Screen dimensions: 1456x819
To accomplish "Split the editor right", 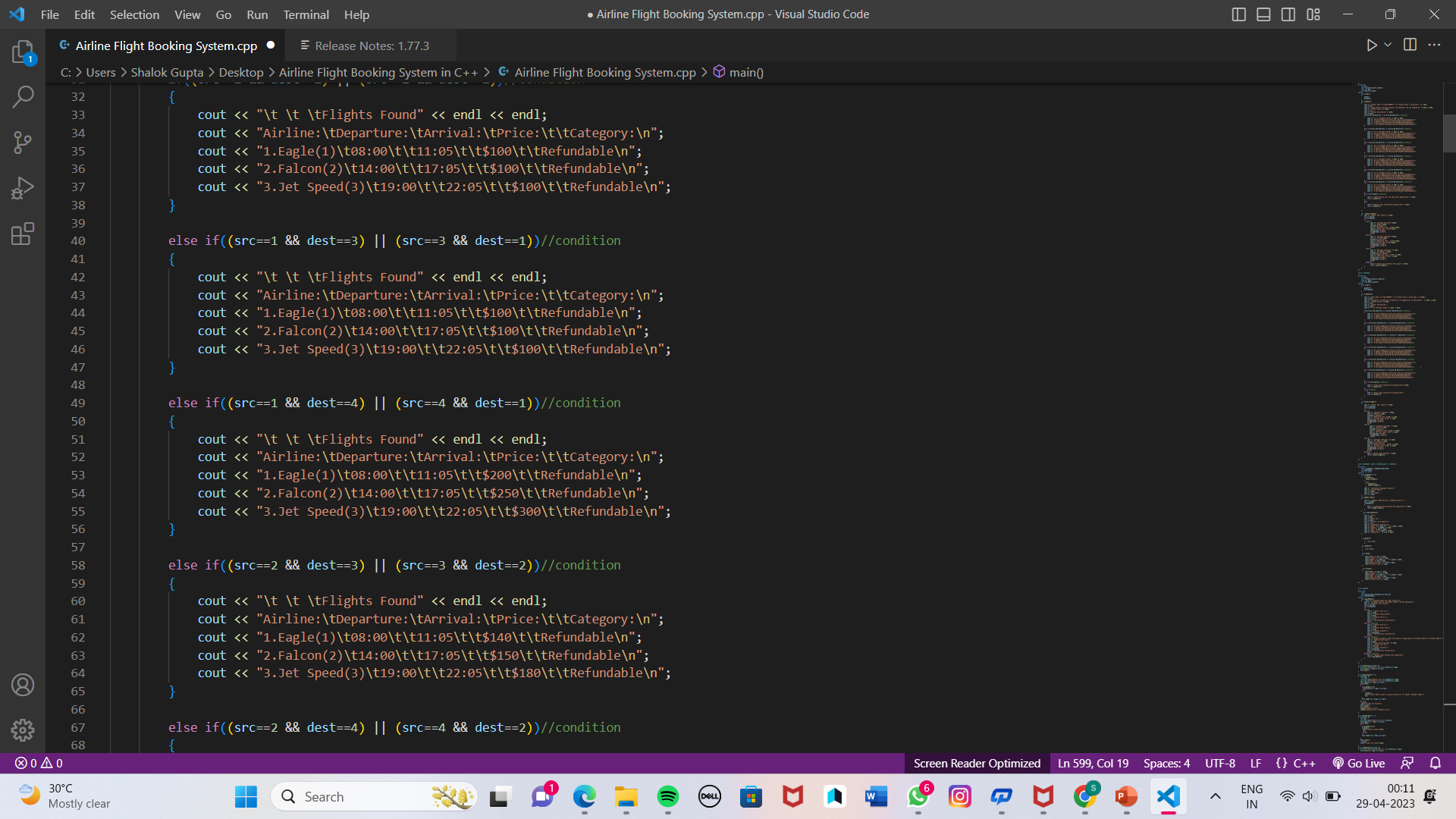I will point(1410,45).
